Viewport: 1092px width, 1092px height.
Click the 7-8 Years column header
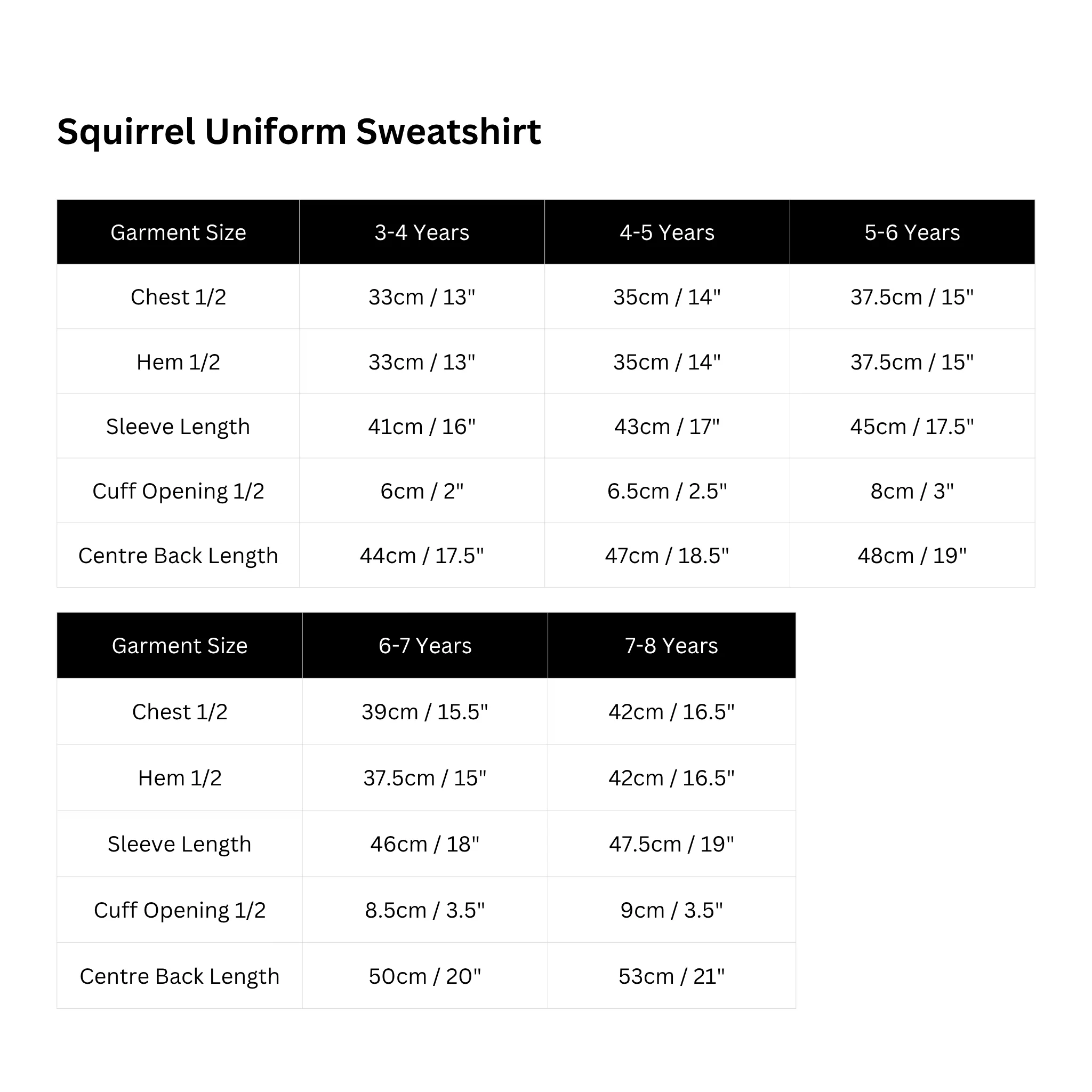coord(671,646)
